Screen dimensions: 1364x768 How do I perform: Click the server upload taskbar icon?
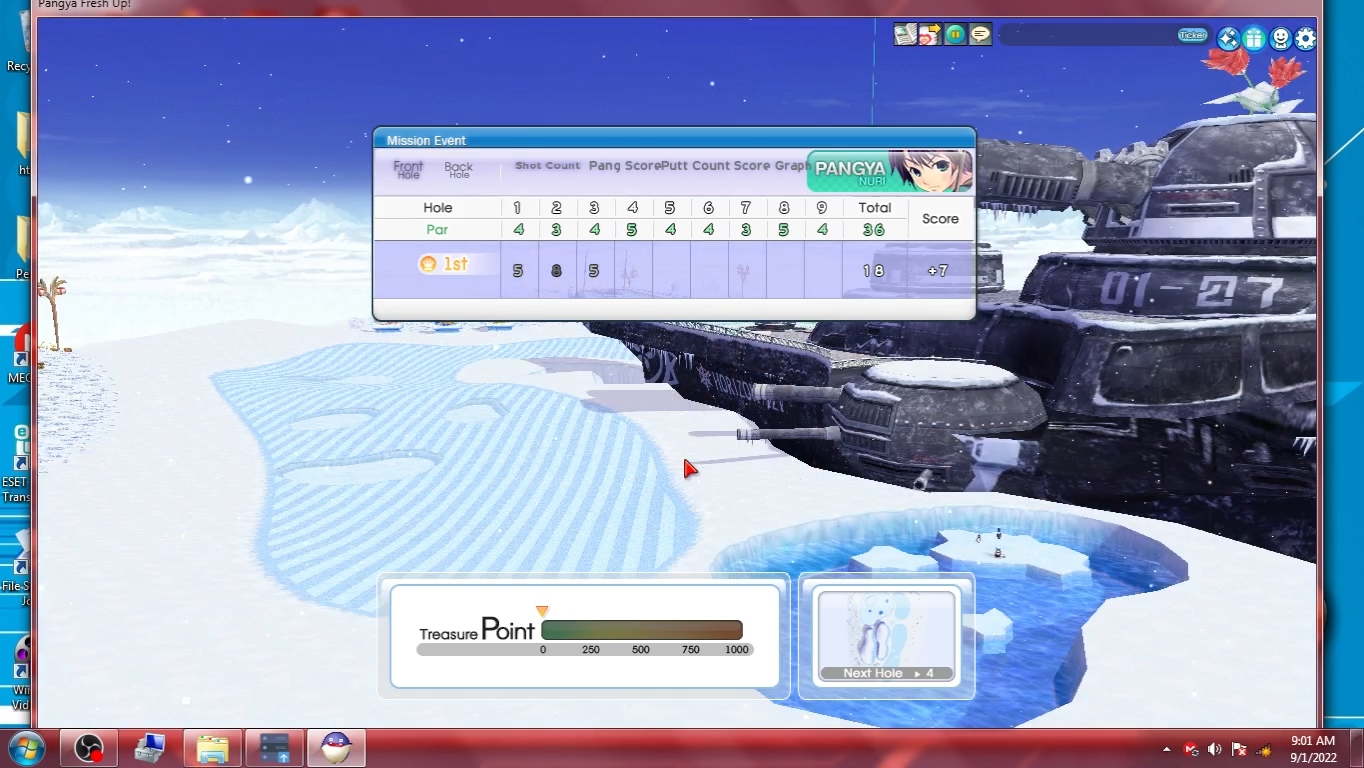pos(274,748)
